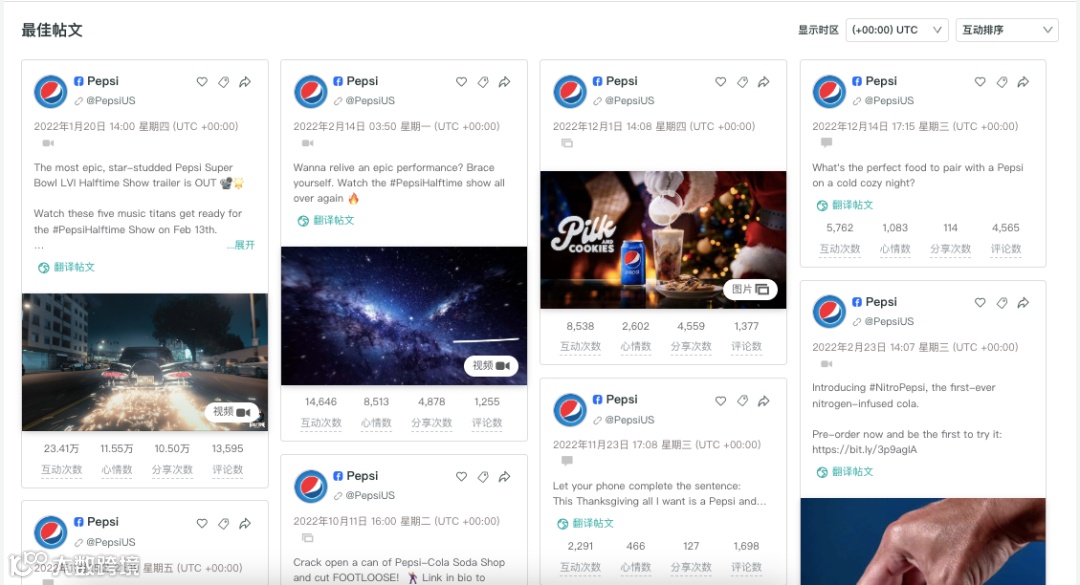Like the October 11 Soda Shop post

(x=461, y=477)
